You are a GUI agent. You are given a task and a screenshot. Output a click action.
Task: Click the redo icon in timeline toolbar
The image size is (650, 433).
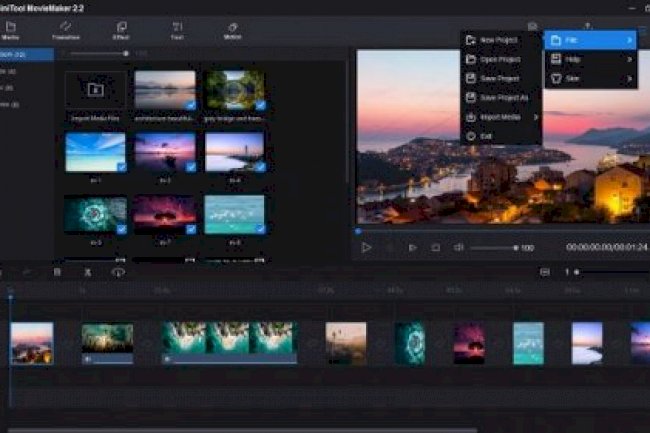click(27, 272)
